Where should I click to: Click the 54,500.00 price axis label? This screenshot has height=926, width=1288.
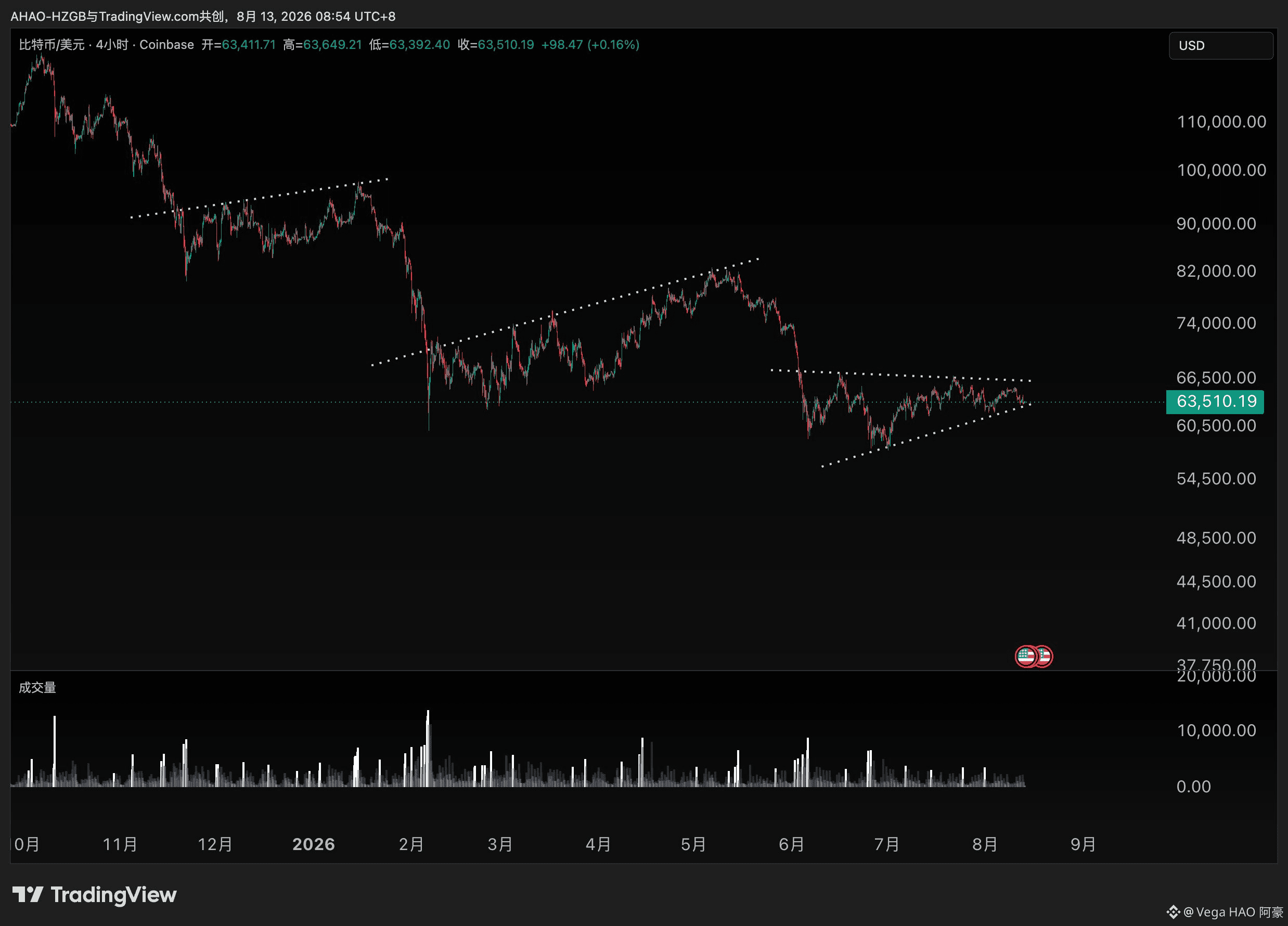[1216, 478]
